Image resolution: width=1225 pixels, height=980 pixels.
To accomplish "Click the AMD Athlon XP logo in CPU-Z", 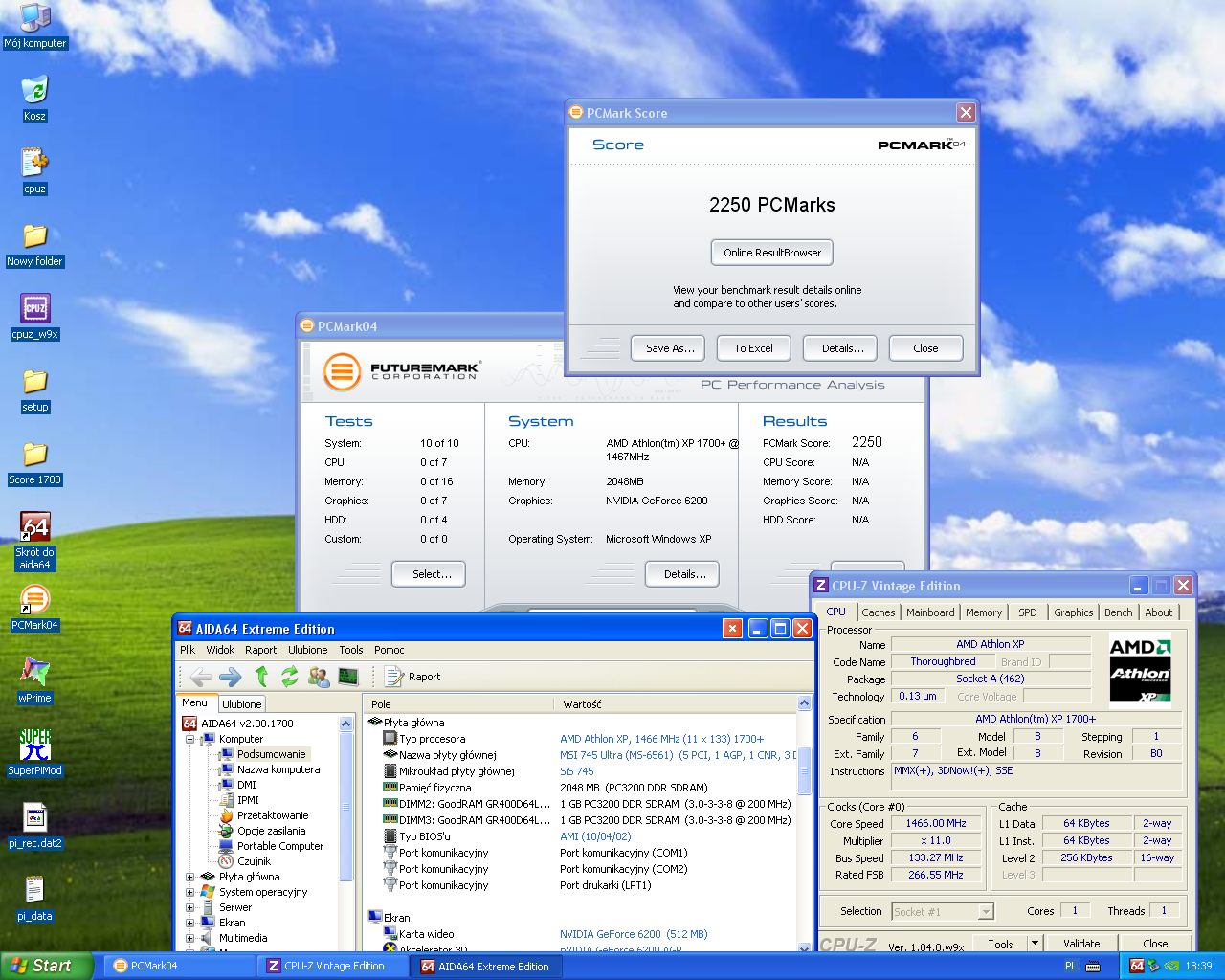I will [x=1140, y=669].
